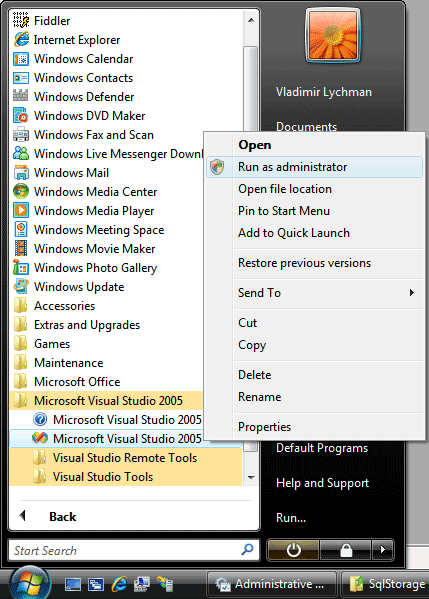Select Run as administrator
The width and height of the screenshot is (429, 599).
[314, 167]
